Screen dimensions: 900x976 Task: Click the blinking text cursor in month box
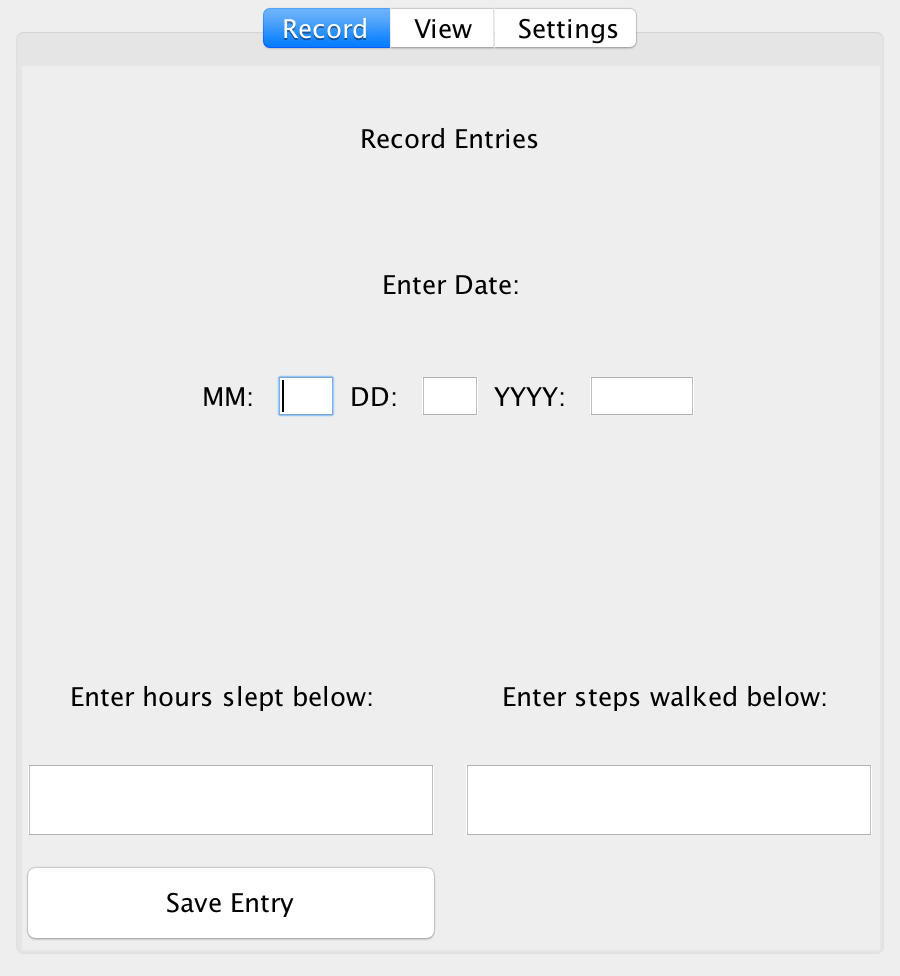click(284, 396)
